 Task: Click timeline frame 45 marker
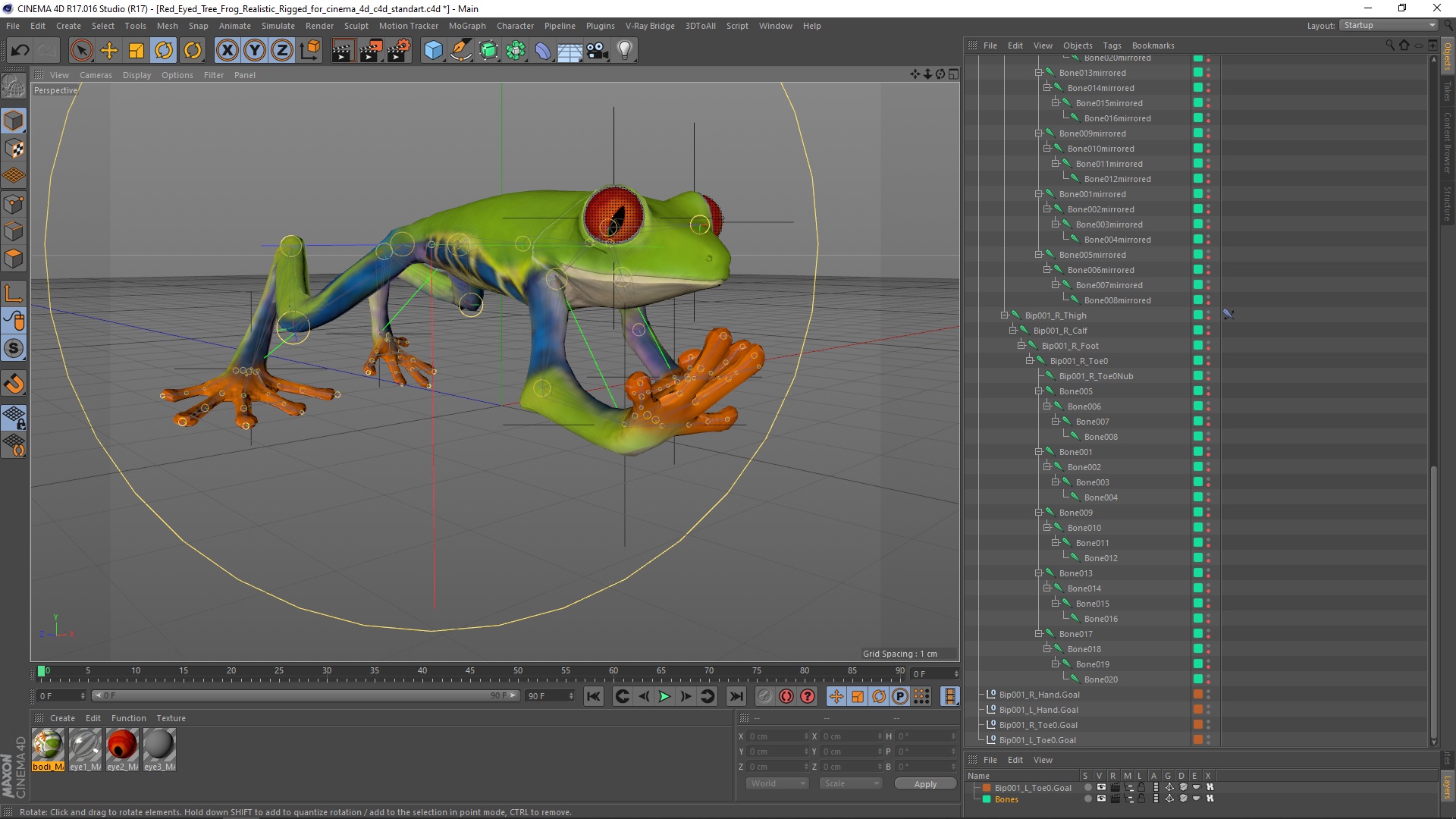coord(470,672)
